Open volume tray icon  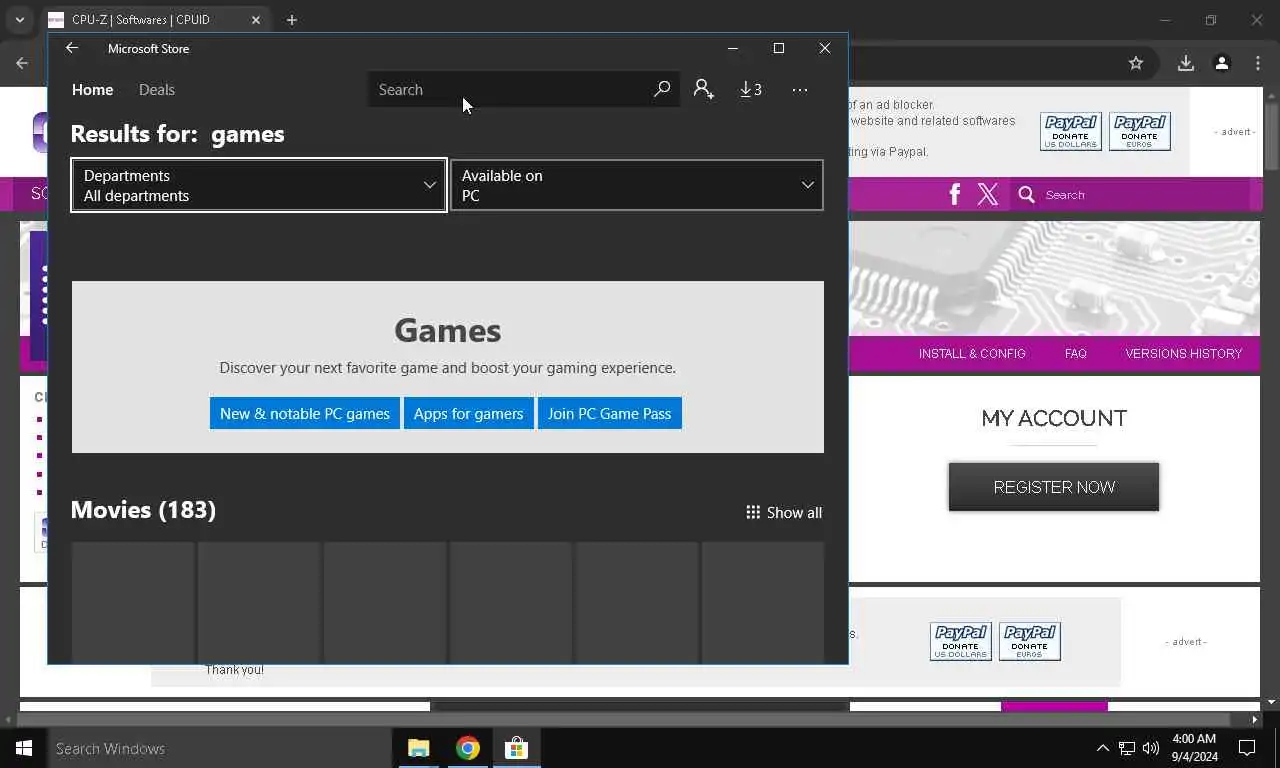(1151, 748)
